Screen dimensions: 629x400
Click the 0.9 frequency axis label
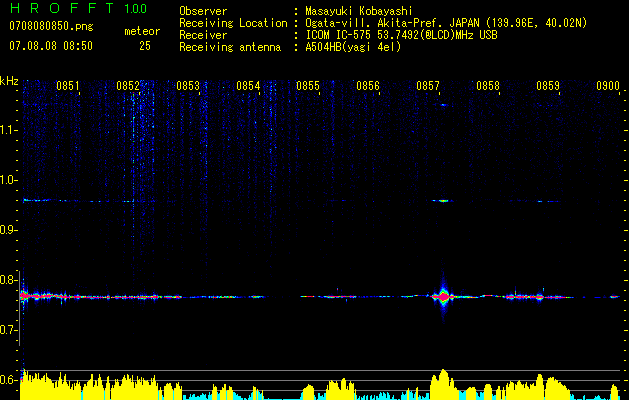[x=8, y=230]
